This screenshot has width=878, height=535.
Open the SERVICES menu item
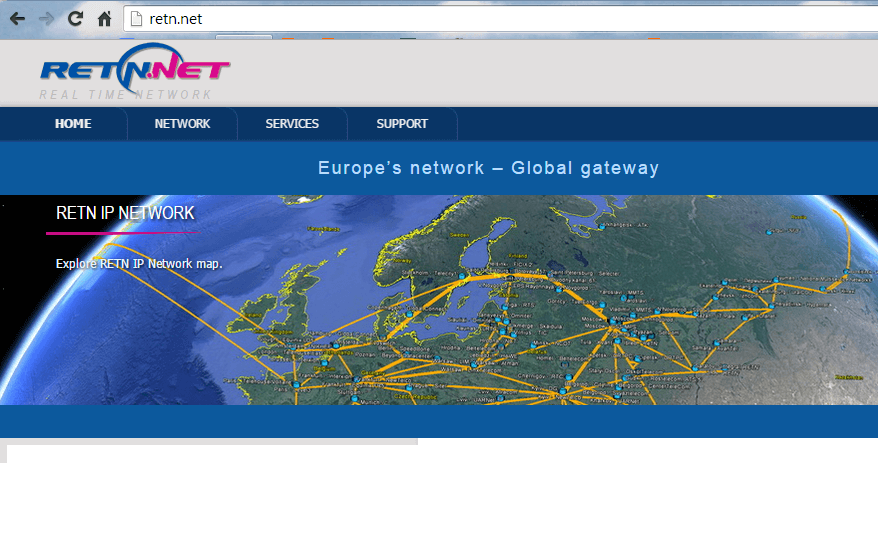(x=292, y=124)
